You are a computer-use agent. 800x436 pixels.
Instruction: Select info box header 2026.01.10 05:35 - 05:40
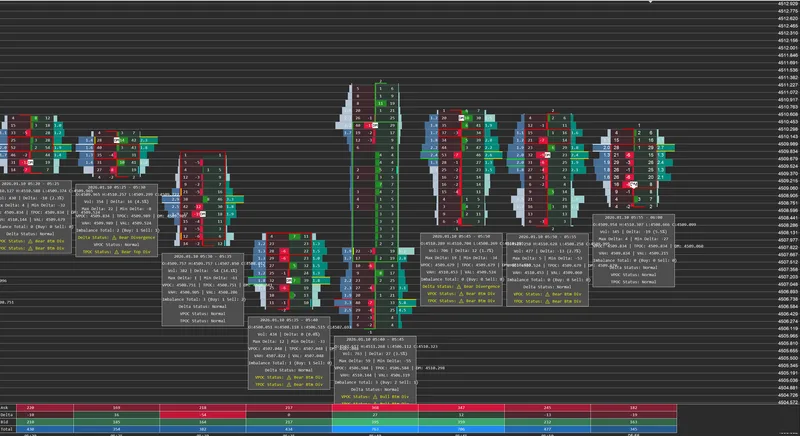[289, 320]
